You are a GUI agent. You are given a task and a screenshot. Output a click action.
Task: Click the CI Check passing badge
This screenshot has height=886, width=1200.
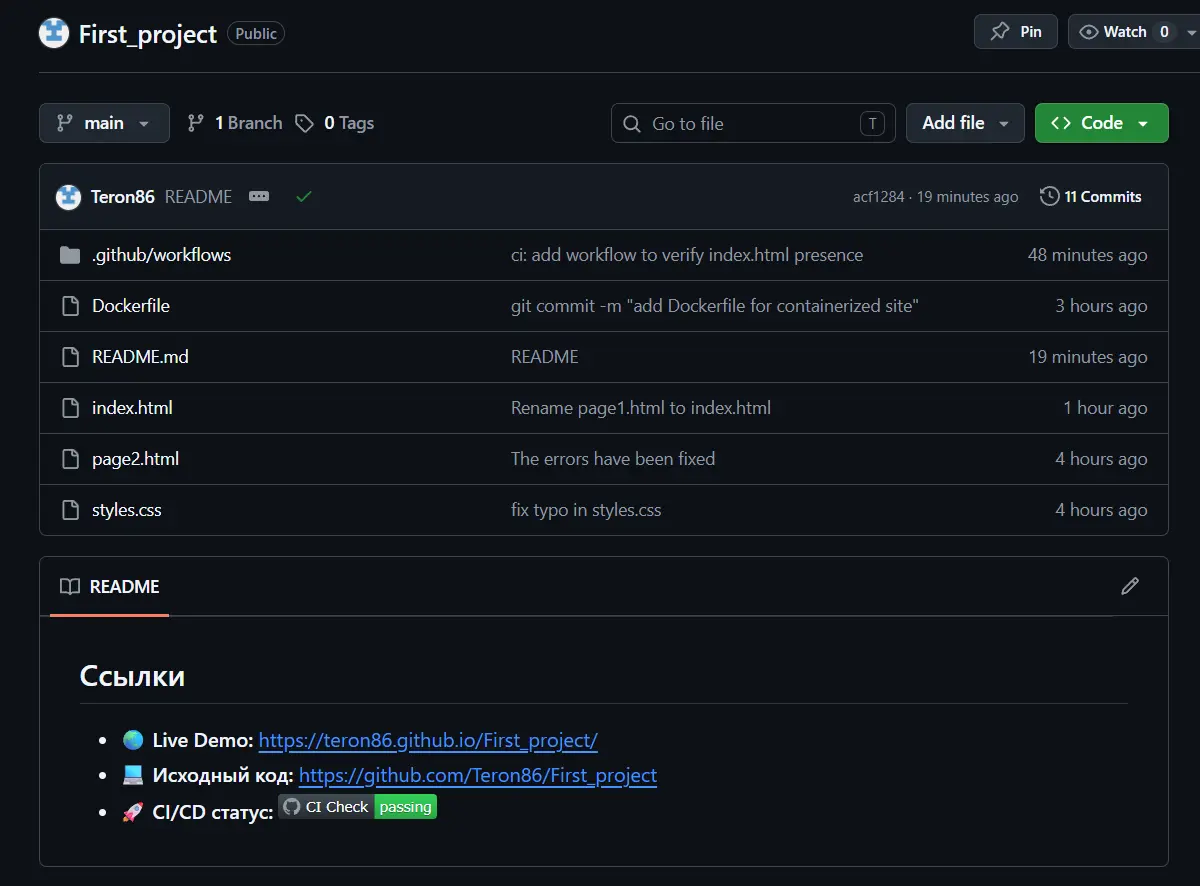[358, 807]
